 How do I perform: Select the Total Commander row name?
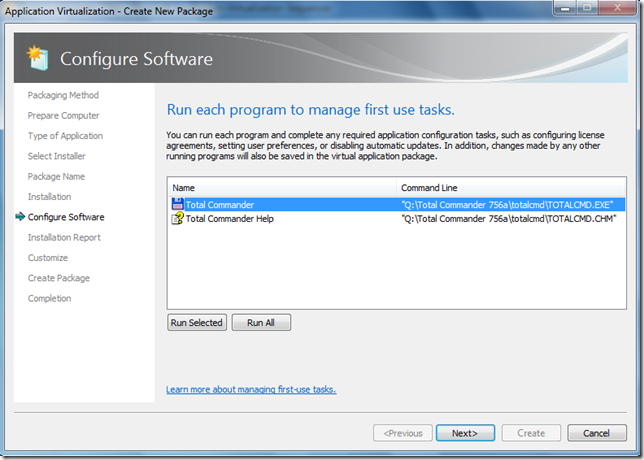coord(220,205)
